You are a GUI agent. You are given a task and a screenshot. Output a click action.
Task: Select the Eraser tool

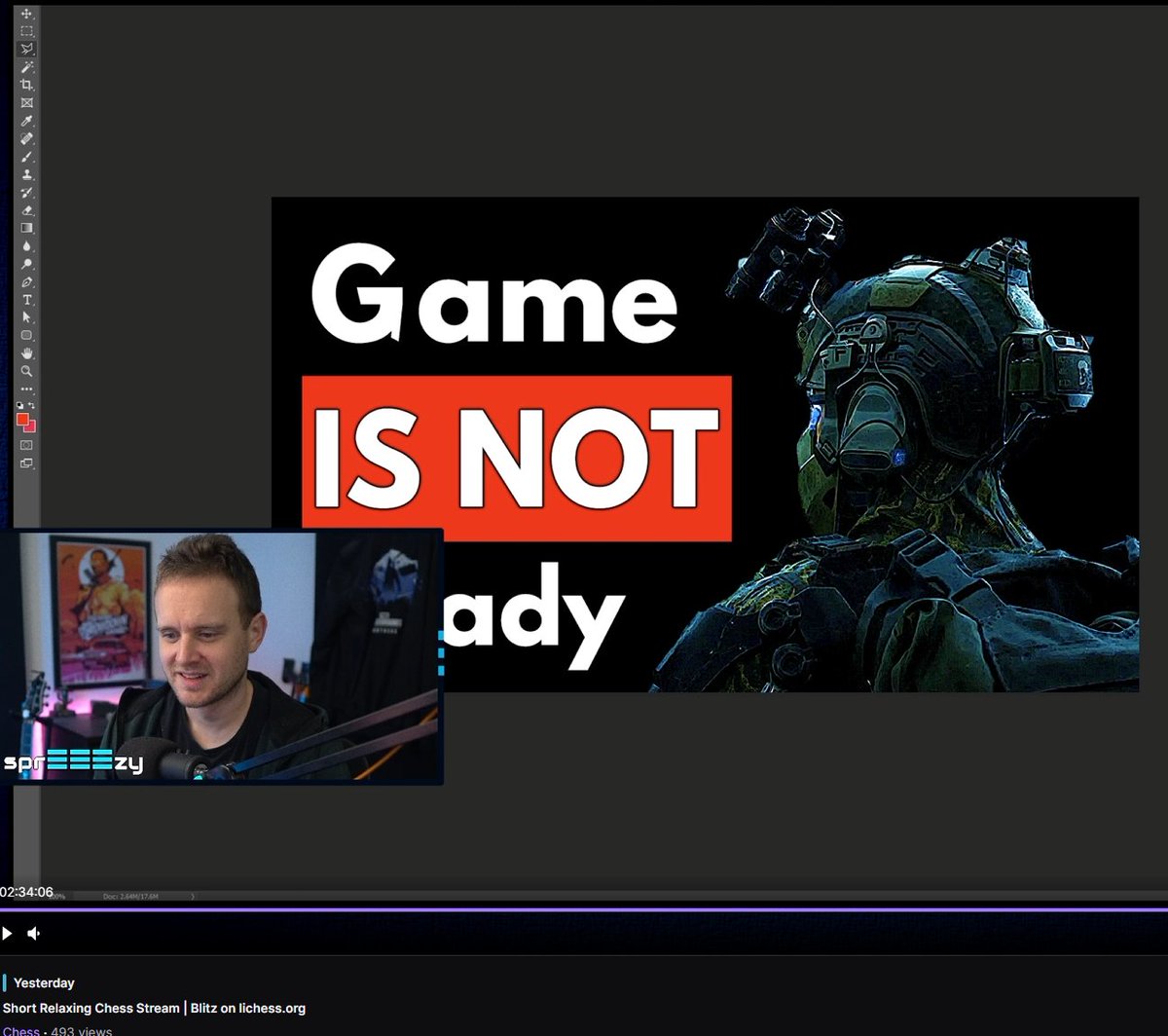[x=27, y=209]
